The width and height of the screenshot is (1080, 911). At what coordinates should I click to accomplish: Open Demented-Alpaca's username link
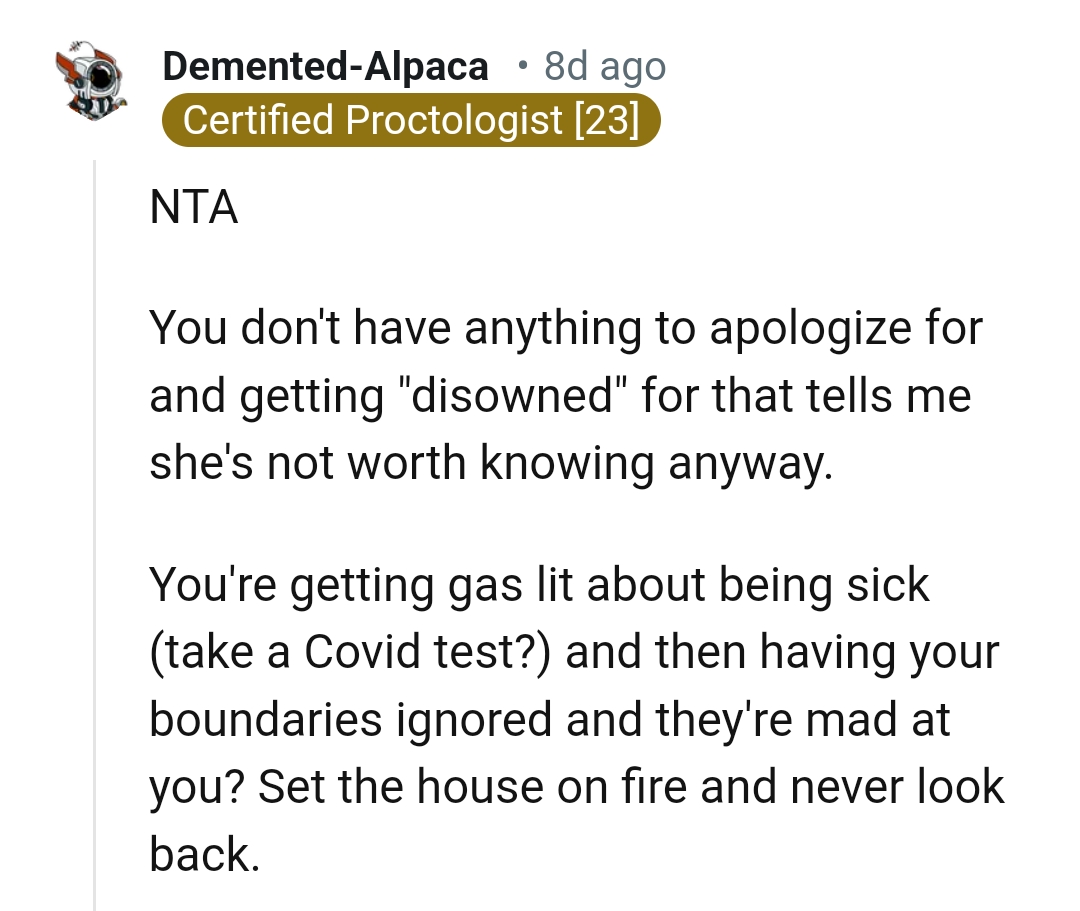pos(325,66)
